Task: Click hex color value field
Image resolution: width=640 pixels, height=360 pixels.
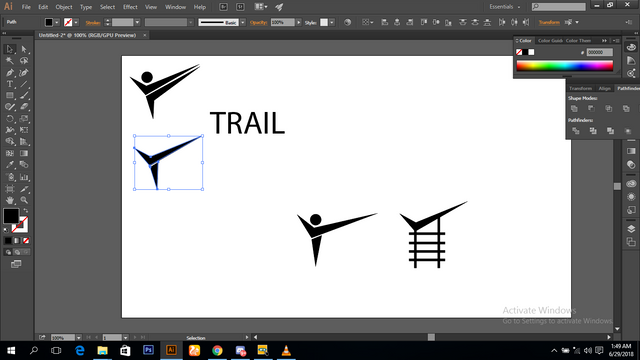Action: (x=600, y=52)
